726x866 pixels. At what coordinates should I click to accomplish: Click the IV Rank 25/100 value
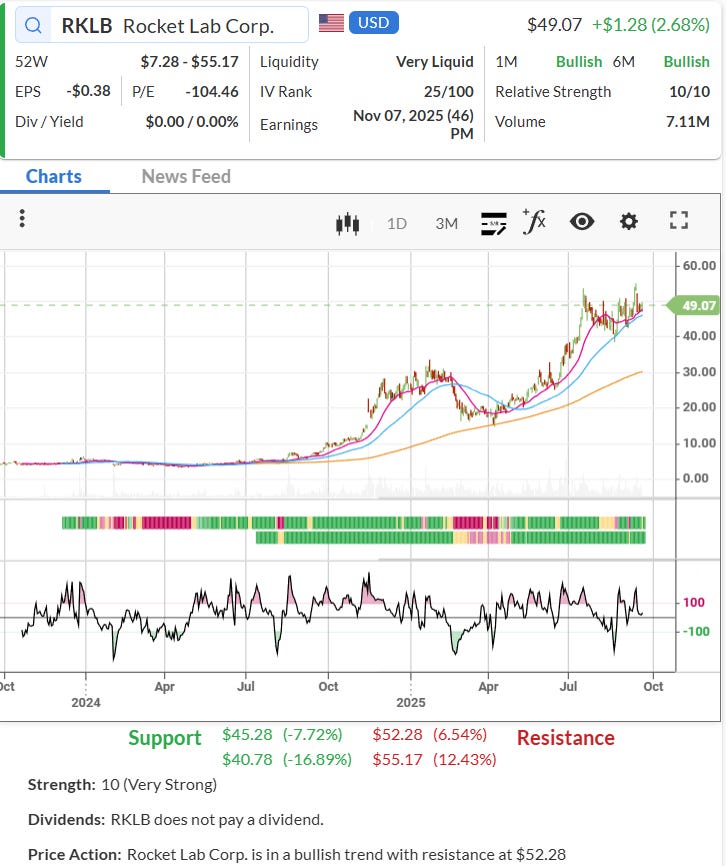[448, 92]
